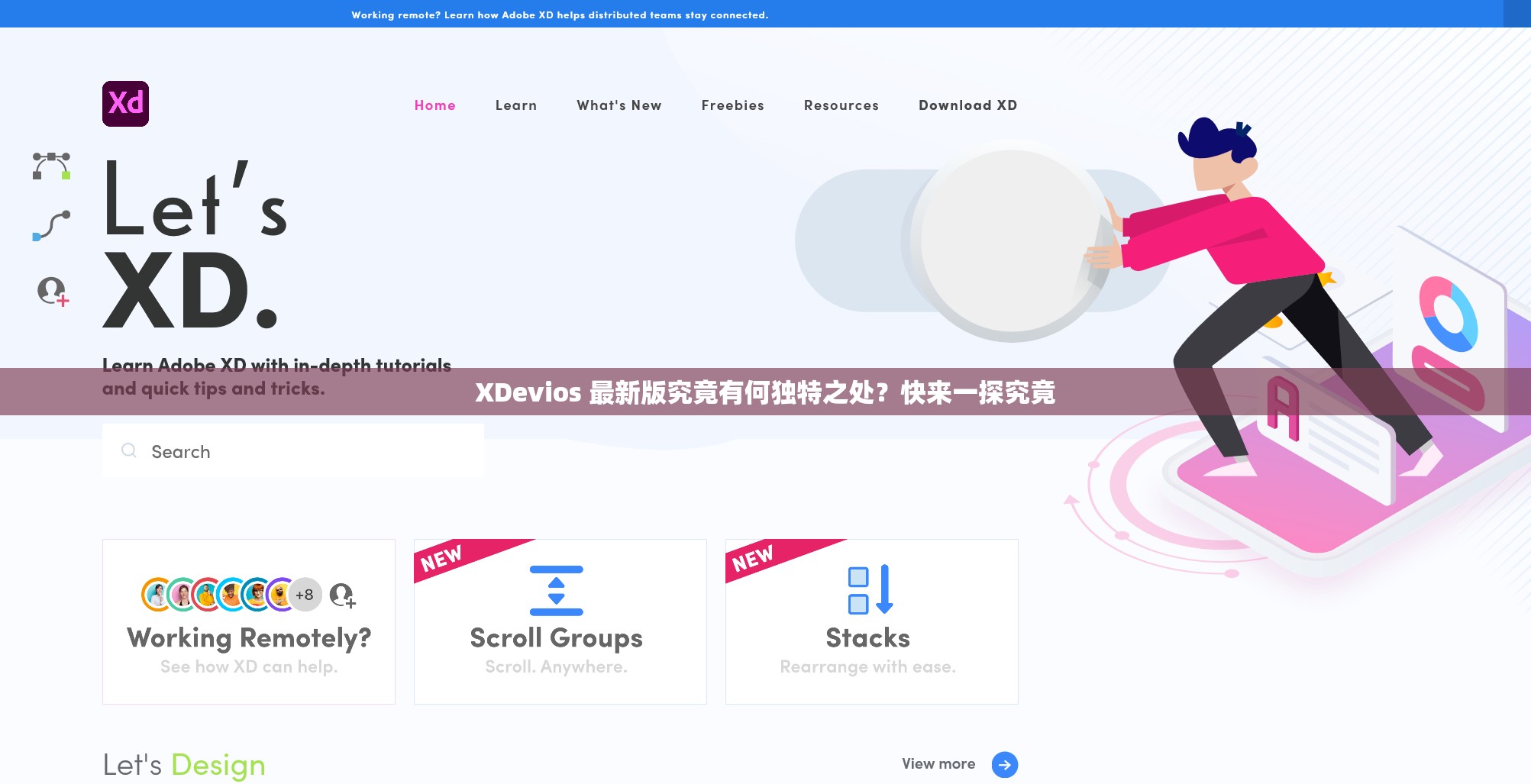Open the Learn menu item
Screen dimensions: 1531x784
(x=516, y=105)
